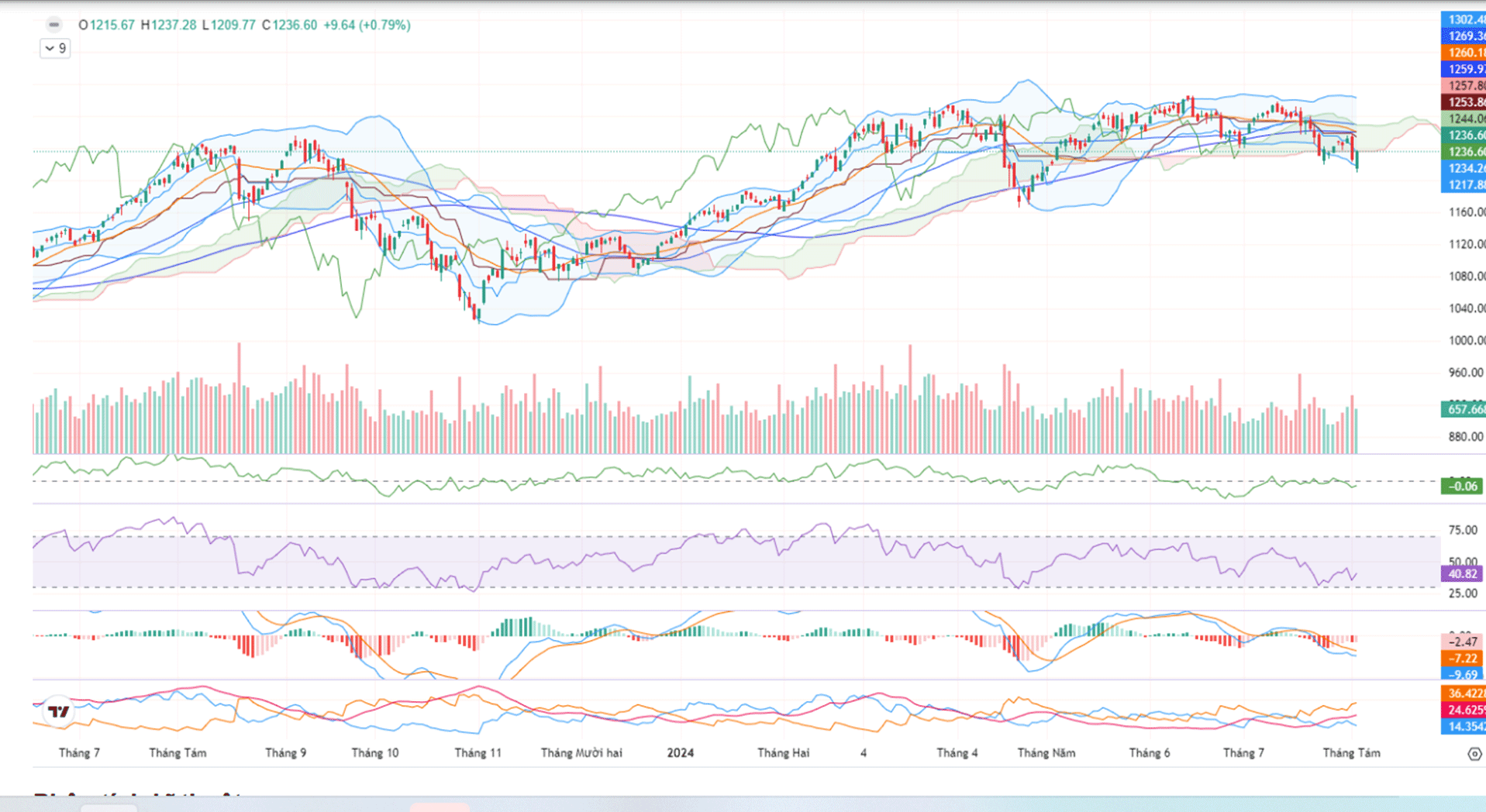Click the RSI 75.00 axis level

pos(1464,530)
